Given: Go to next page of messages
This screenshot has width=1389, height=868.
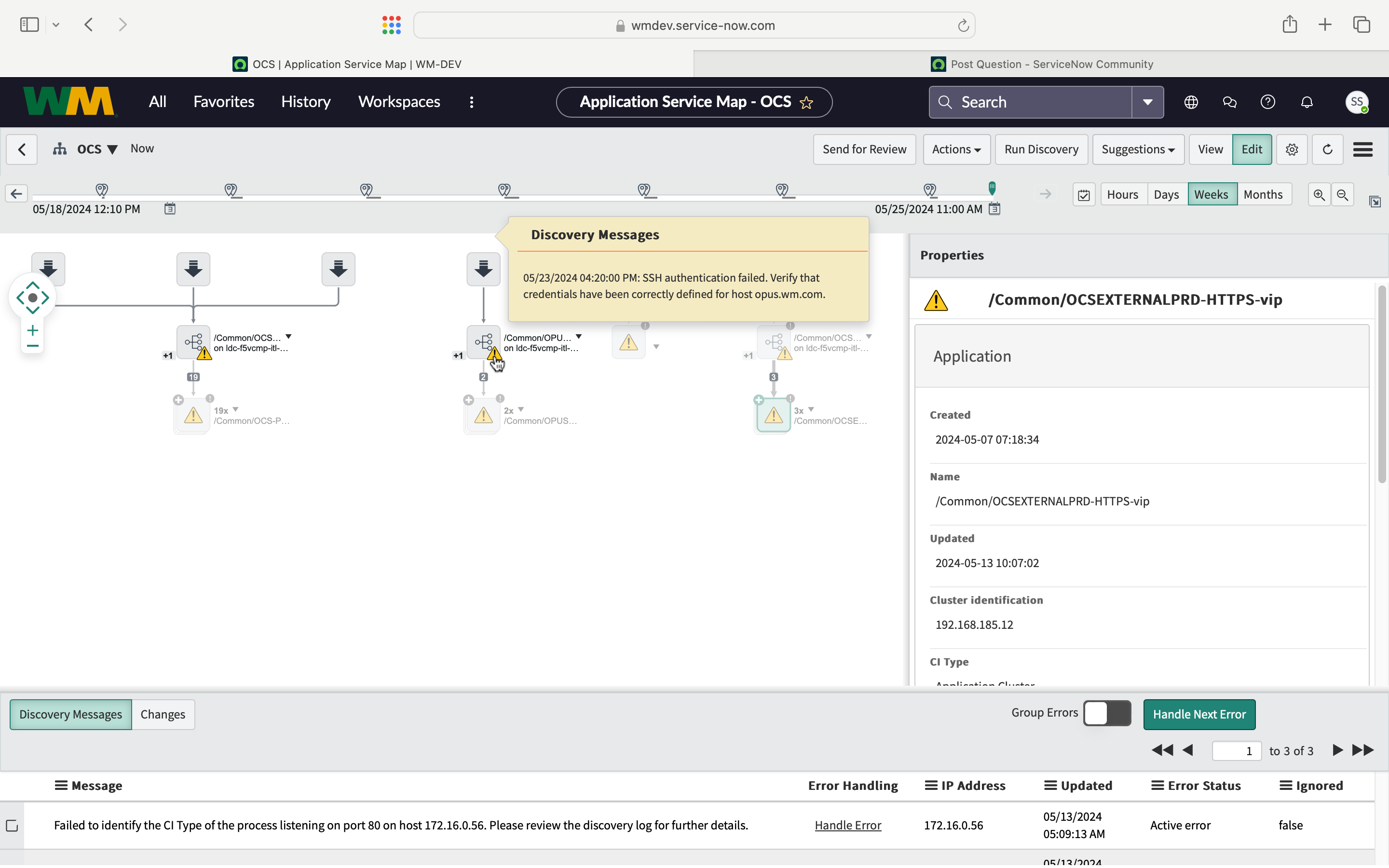Looking at the screenshot, I should click(x=1337, y=750).
